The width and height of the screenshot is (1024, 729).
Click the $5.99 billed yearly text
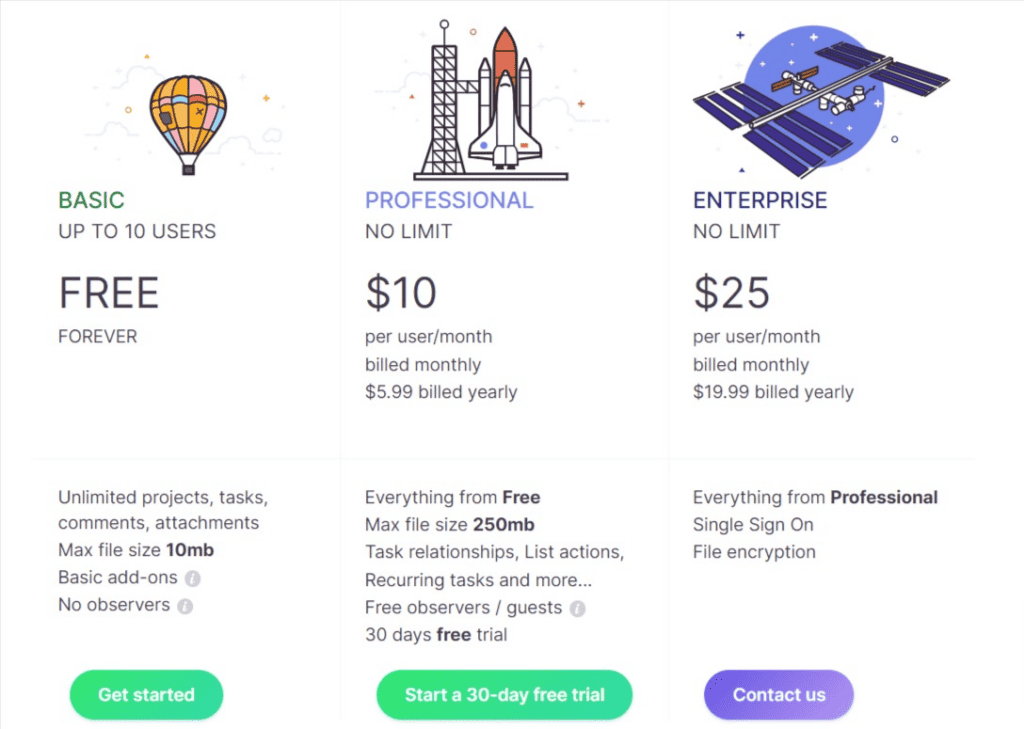(x=441, y=392)
